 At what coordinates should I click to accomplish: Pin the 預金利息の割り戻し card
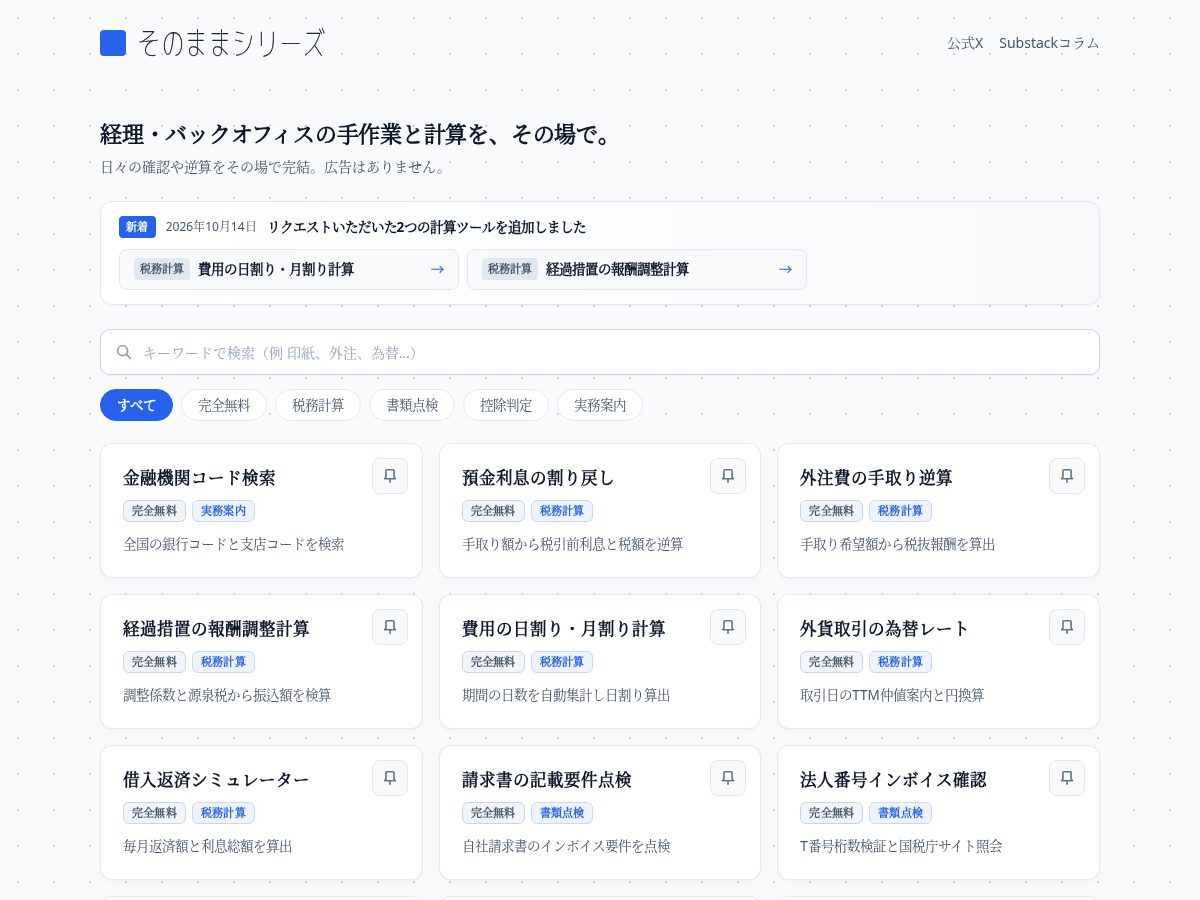(x=728, y=476)
